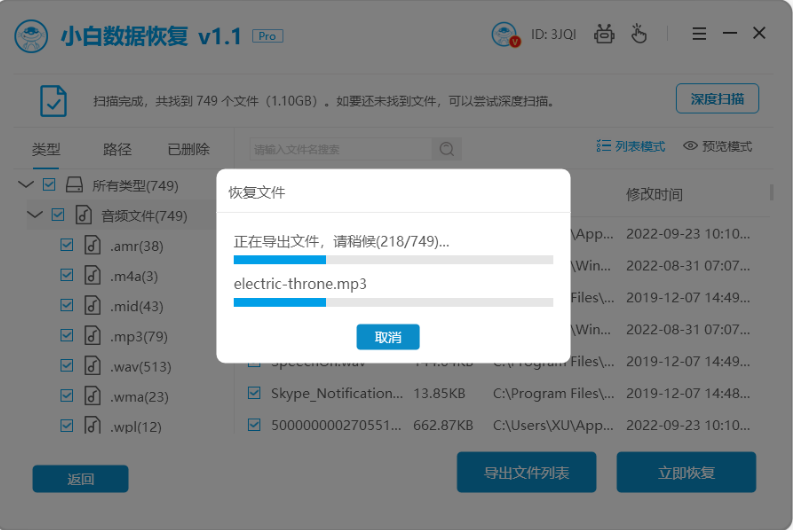Click the .mp3(79) audio file icon
Image resolution: width=793 pixels, height=530 pixels.
[x=92, y=335]
